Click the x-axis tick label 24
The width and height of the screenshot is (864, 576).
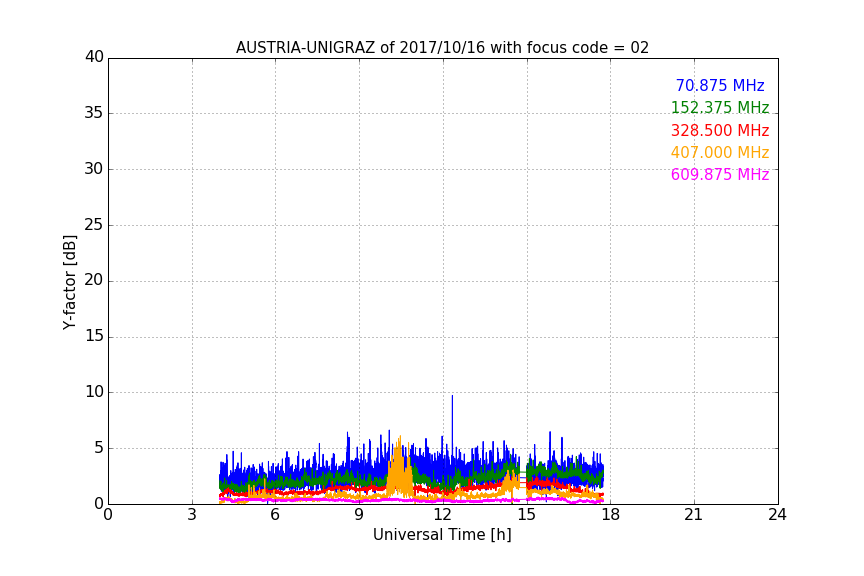pyautogui.click(x=777, y=515)
